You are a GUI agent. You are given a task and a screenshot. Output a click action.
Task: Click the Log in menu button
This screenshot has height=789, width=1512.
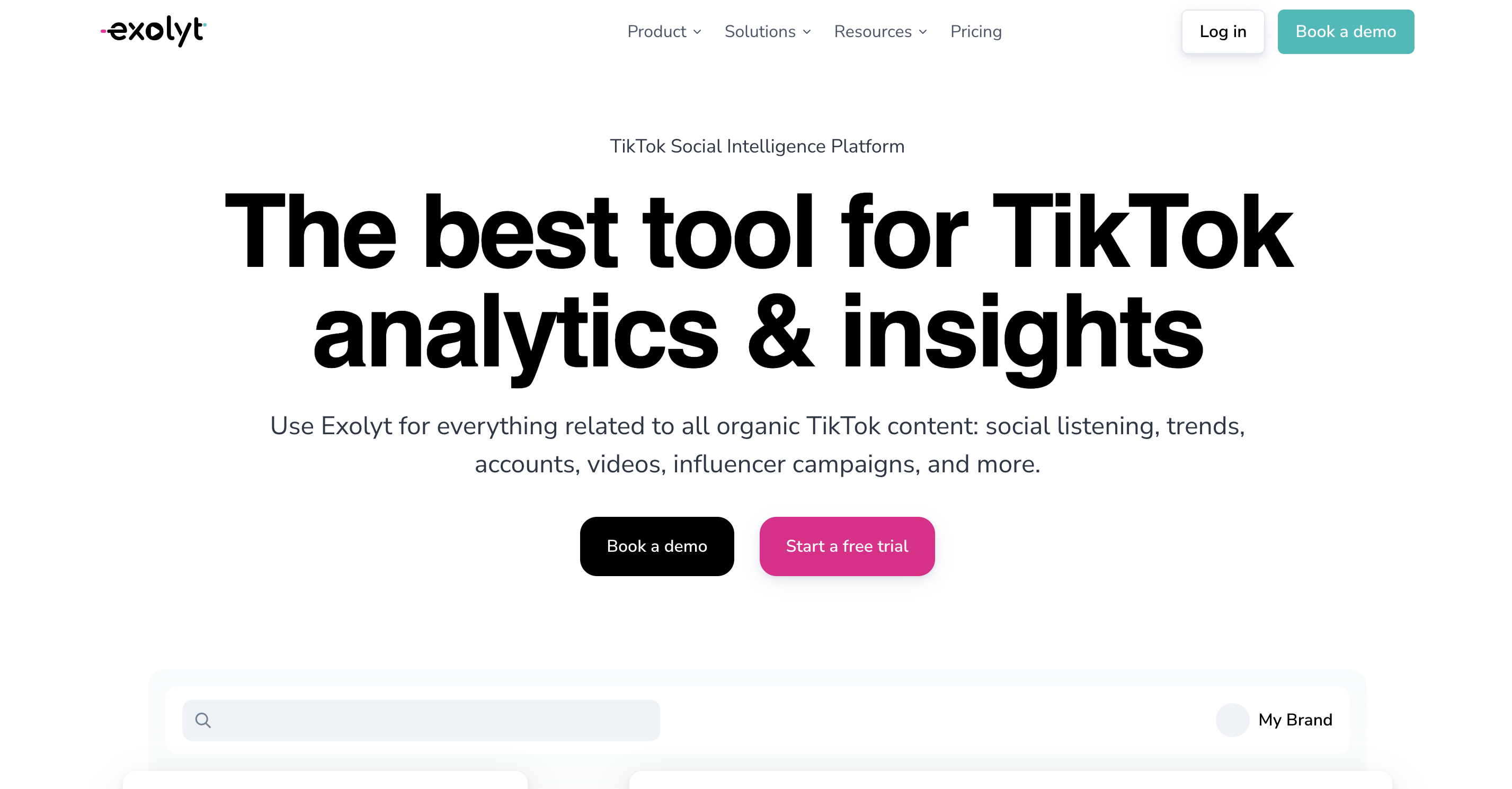pos(1225,32)
